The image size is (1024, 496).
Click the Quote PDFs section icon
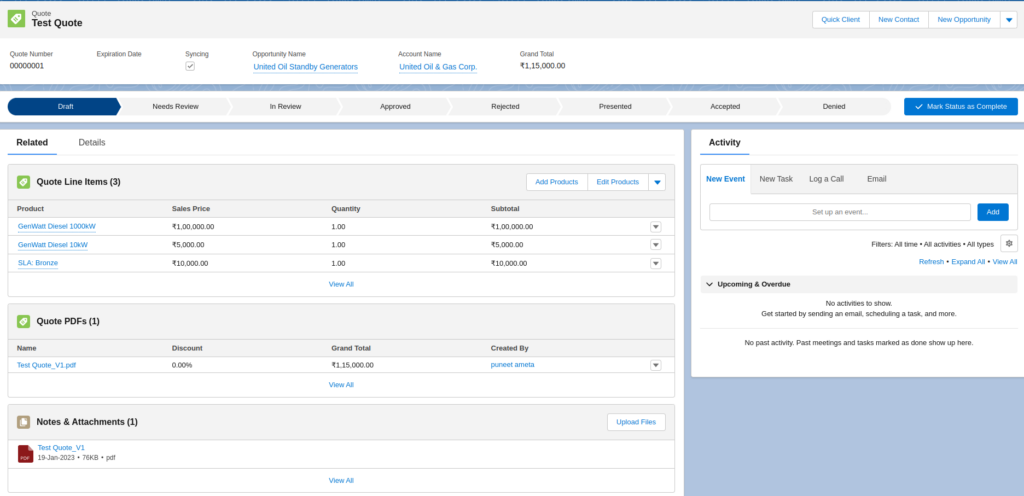coord(23,321)
